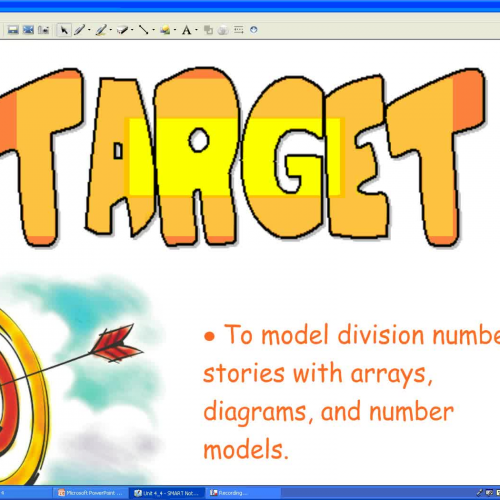Screen dimensions: 500x500
Task: Pick the Pen tool
Action: click(x=80, y=30)
